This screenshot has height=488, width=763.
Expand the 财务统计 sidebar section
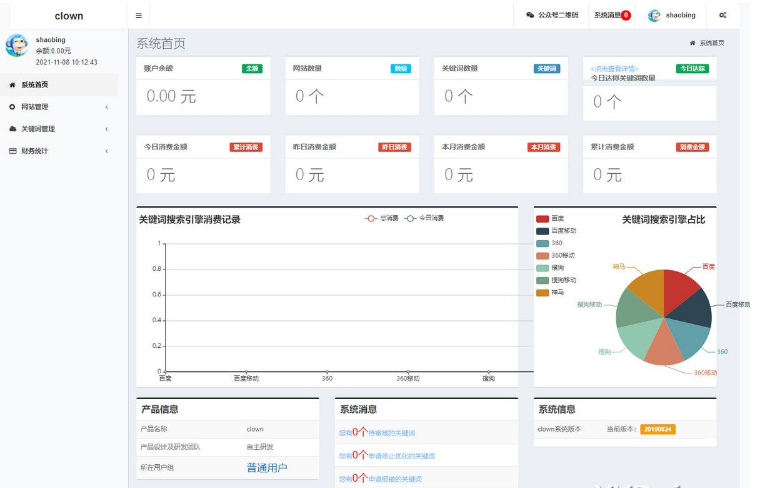tap(59, 151)
